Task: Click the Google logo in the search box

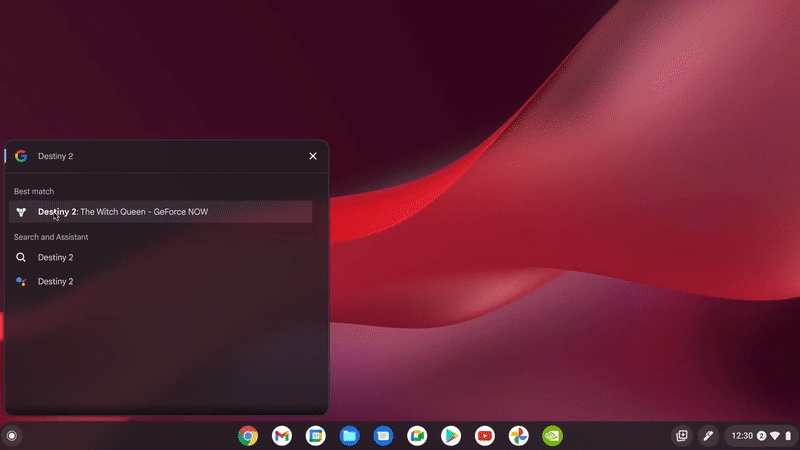Action: [x=21, y=156]
